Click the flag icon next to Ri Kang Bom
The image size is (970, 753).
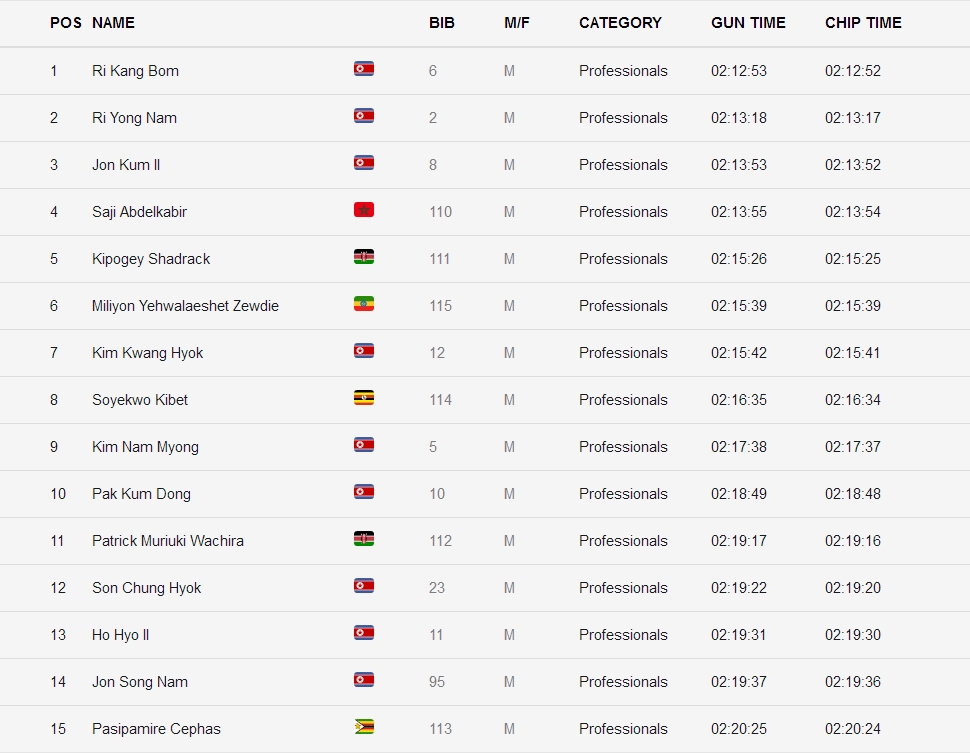pos(364,69)
